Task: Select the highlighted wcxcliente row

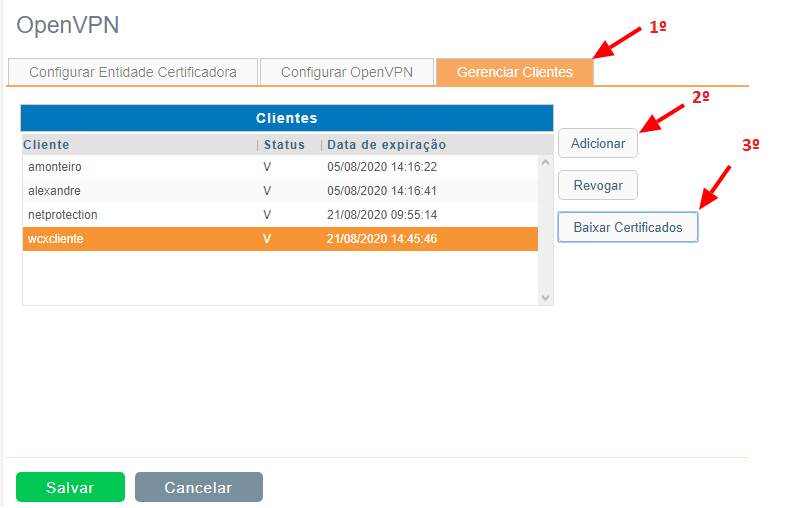Action: [280, 239]
